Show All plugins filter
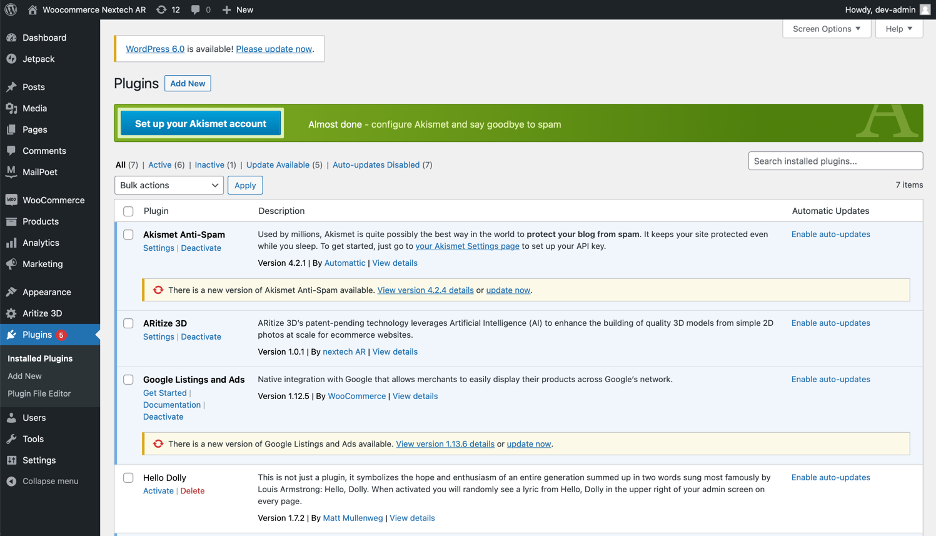The image size is (936, 536). pyautogui.click(x=121, y=165)
